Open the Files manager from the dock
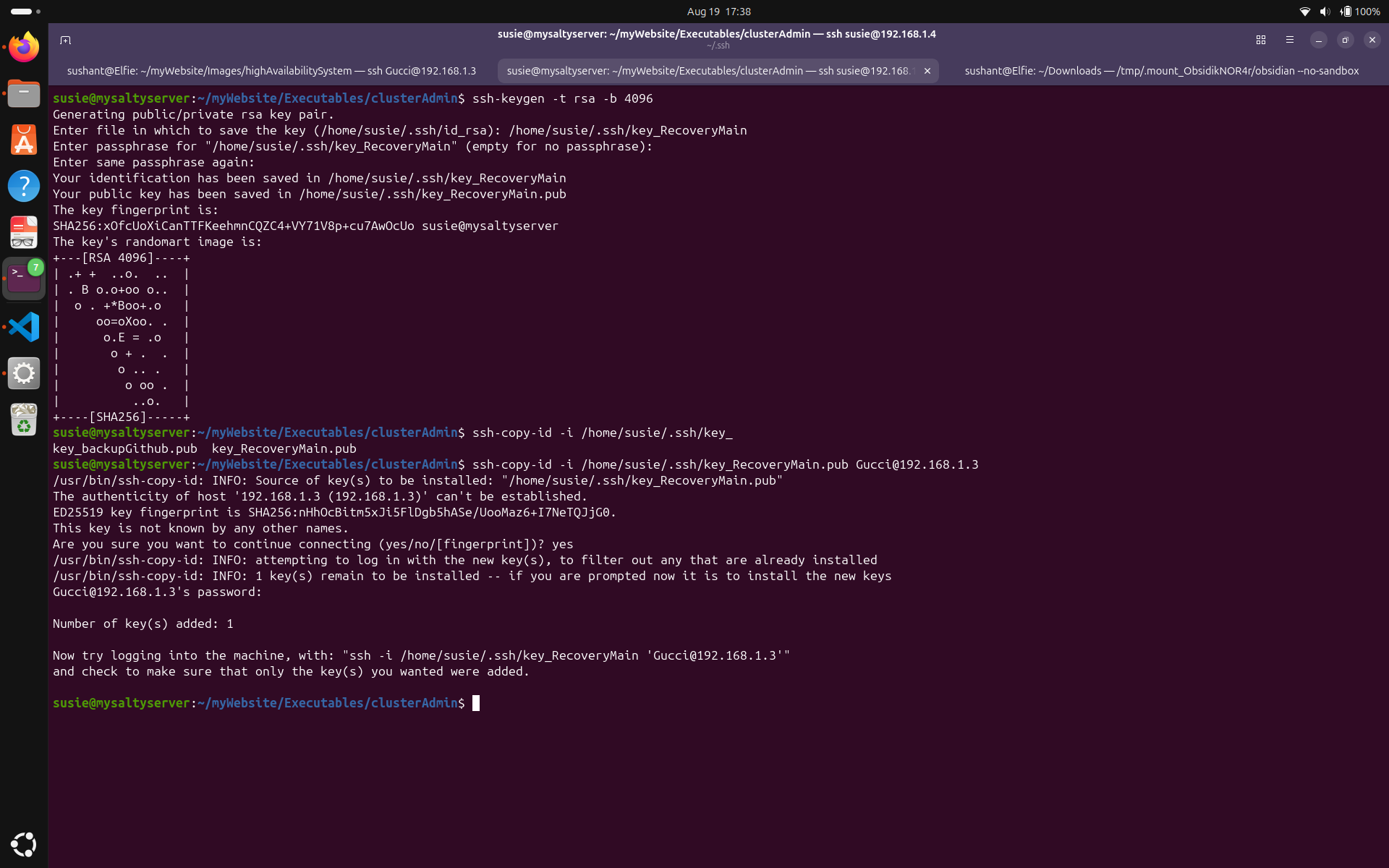This screenshot has width=1389, height=868. coord(24,93)
